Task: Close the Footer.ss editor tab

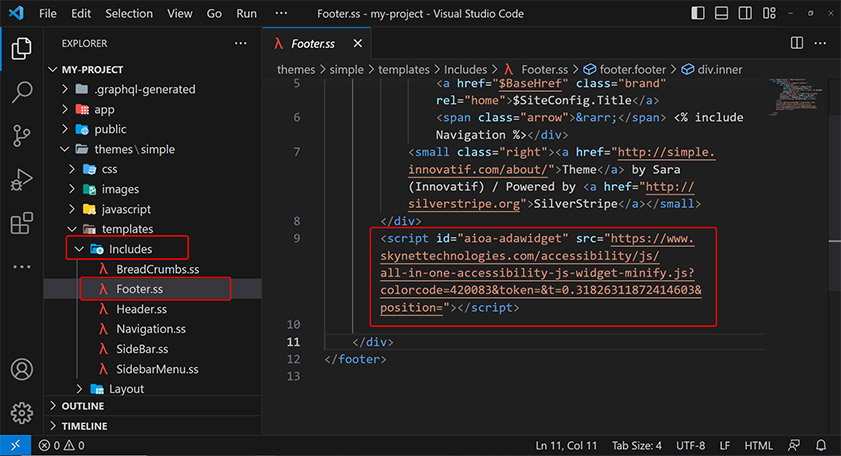Action: pyautogui.click(x=358, y=43)
